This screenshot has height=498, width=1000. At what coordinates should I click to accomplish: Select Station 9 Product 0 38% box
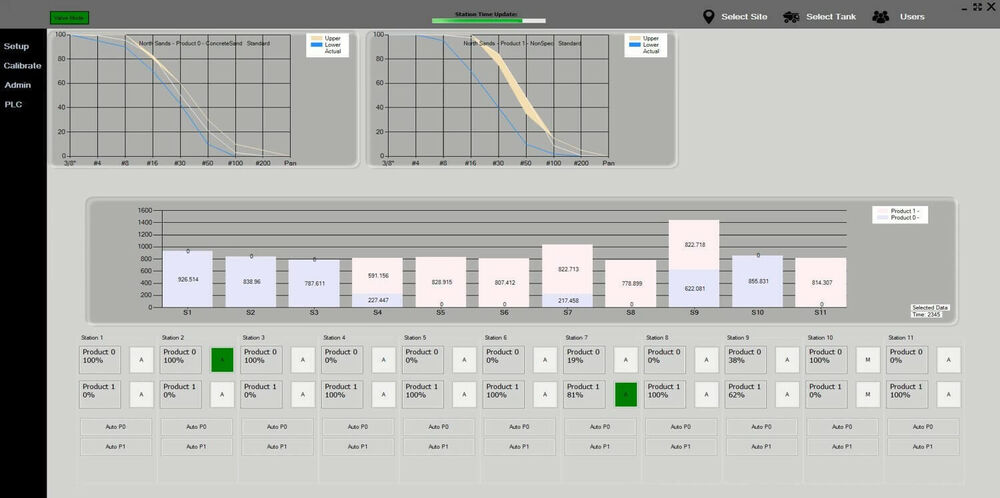pos(746,360)
